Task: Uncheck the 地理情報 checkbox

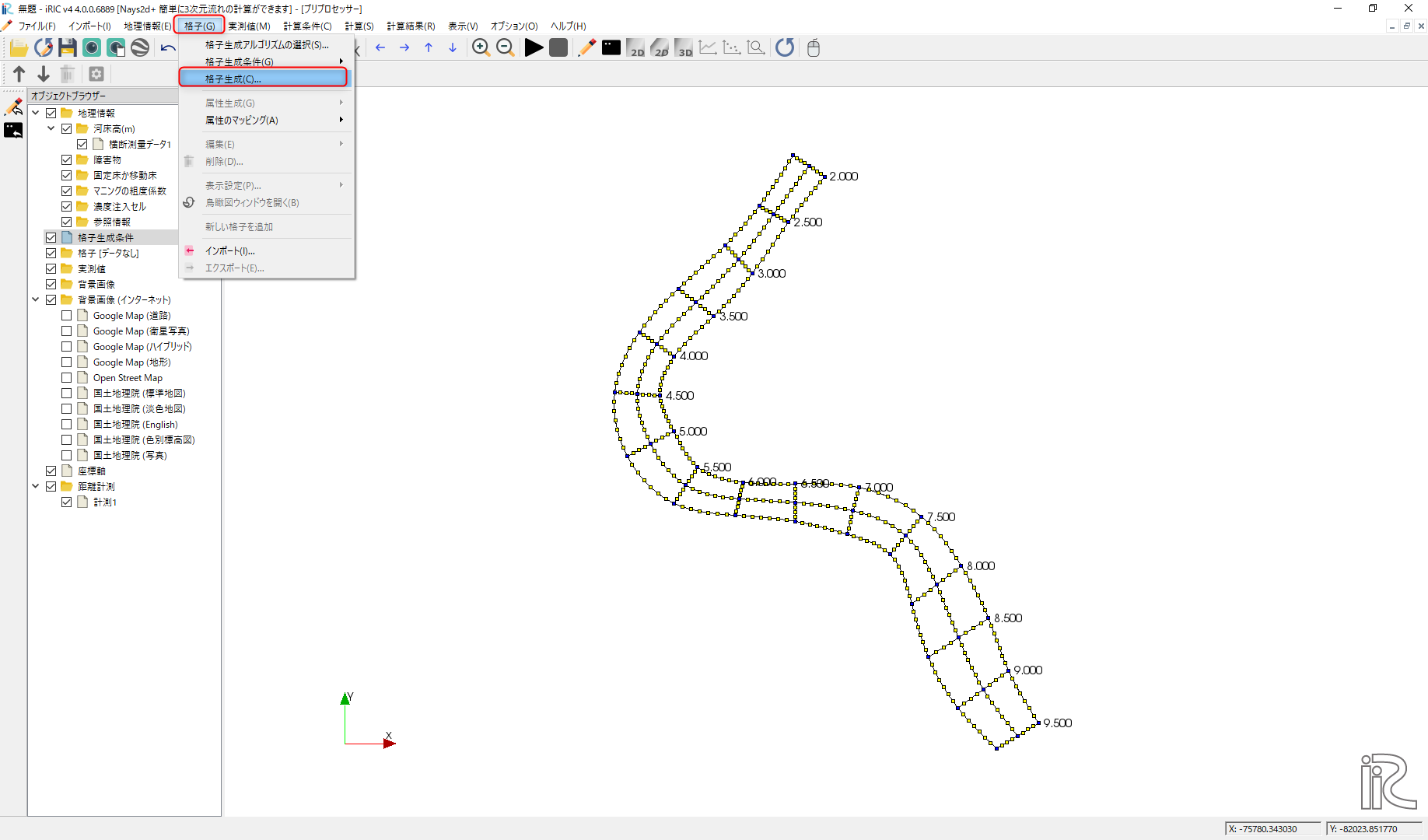Action: coord(51,113)
